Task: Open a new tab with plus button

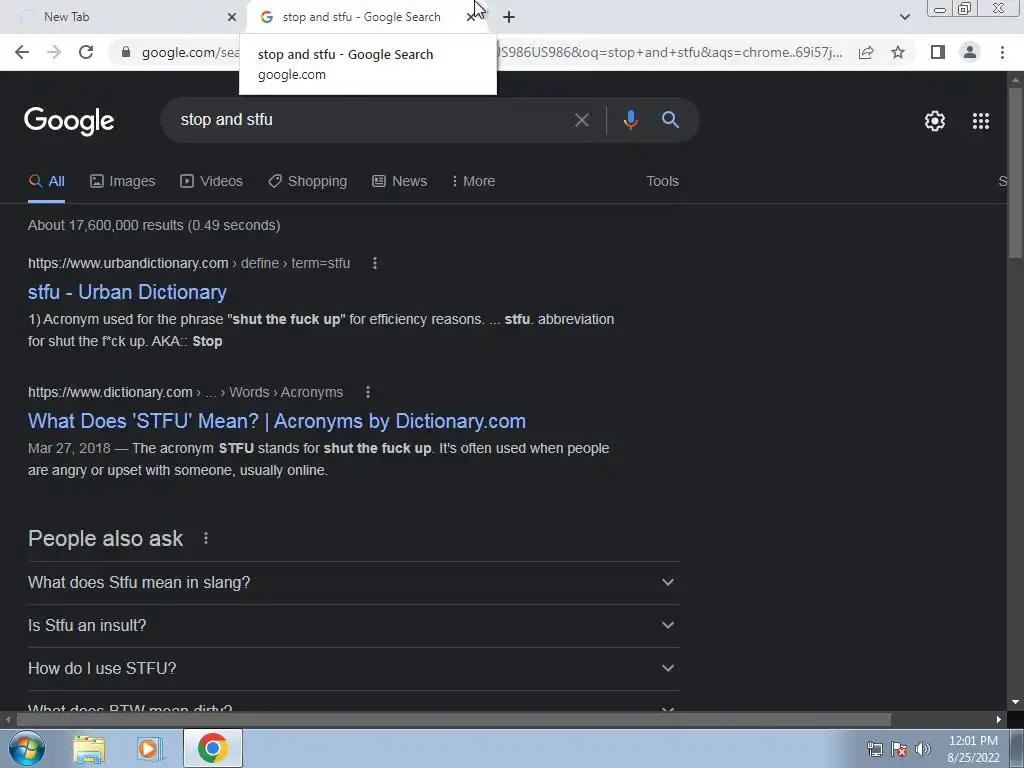Action: click(x=509, y=17)
